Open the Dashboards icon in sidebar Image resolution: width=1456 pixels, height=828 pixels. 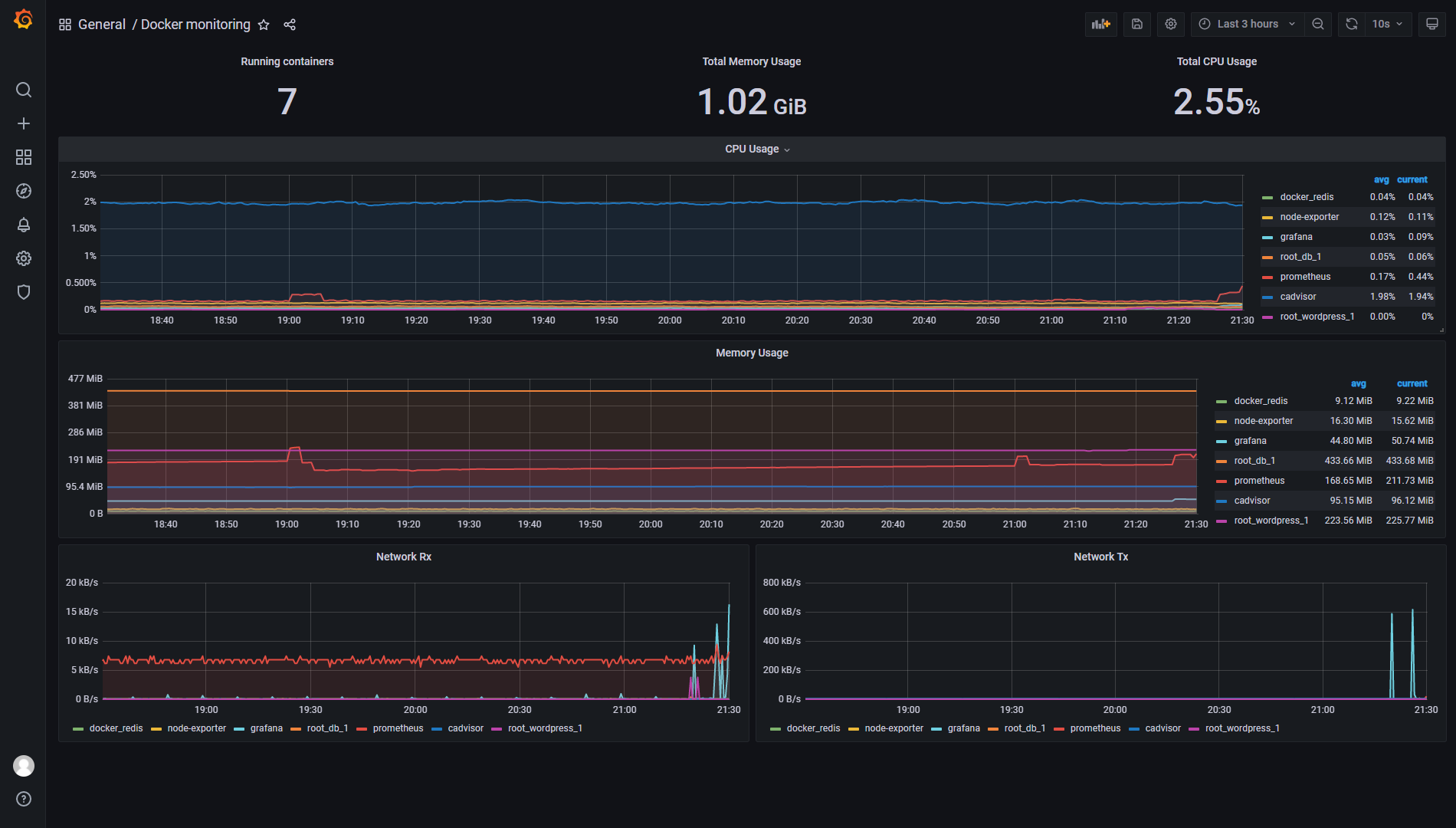[x=24, y=157]
